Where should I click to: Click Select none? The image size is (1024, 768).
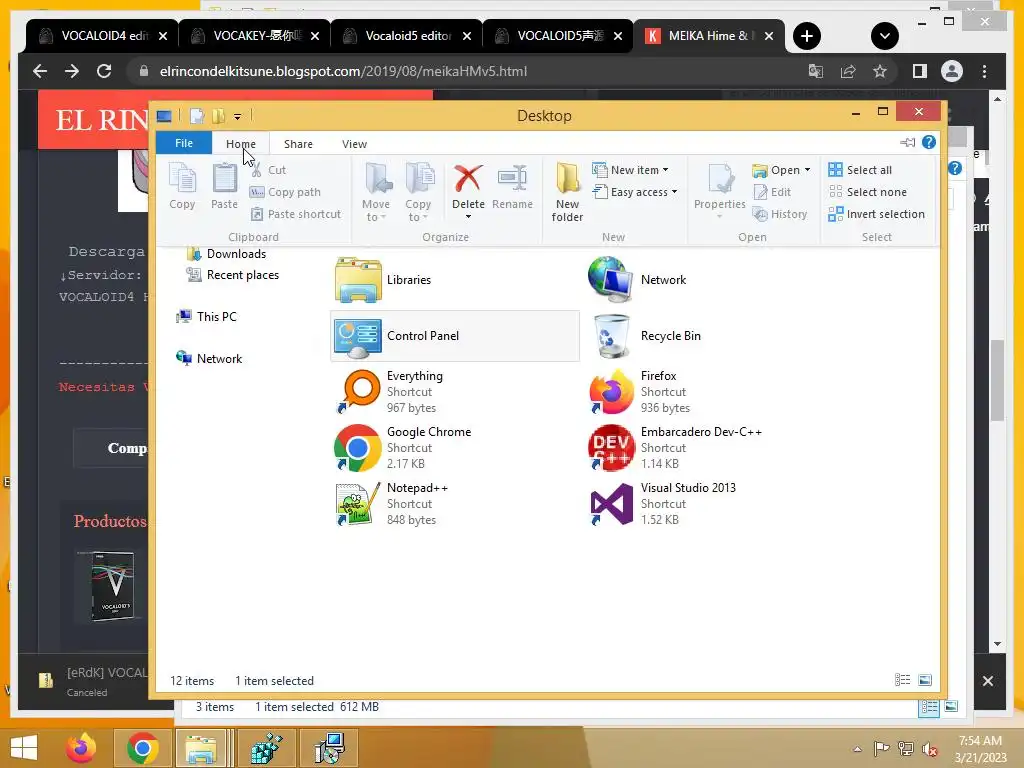[x=867, y=192]
